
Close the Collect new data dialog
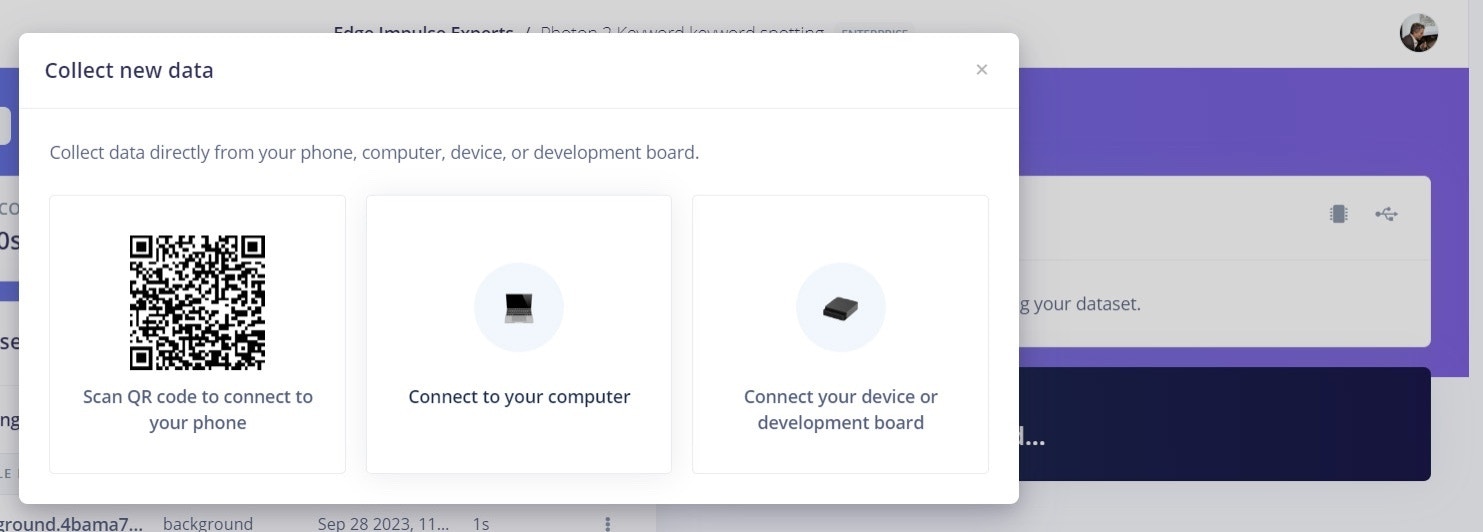point(981,69)
